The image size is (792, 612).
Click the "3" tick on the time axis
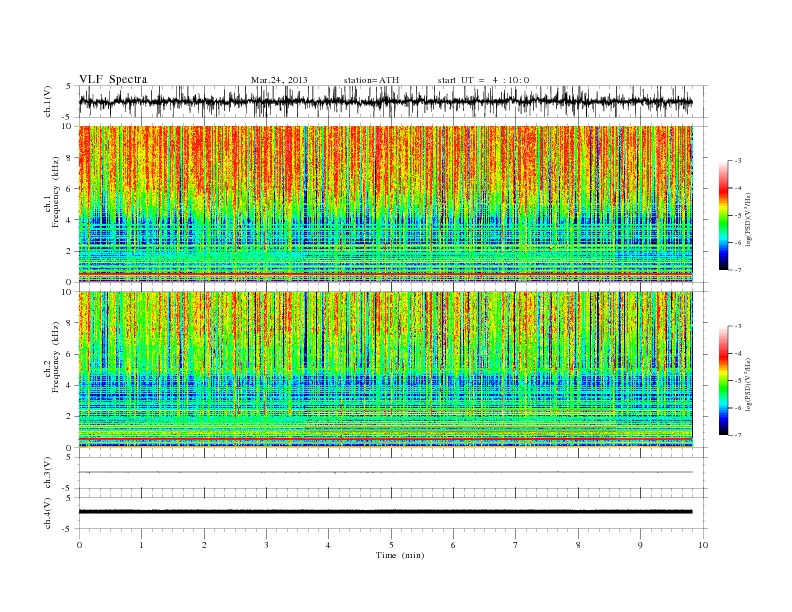(x=266, y=545)
